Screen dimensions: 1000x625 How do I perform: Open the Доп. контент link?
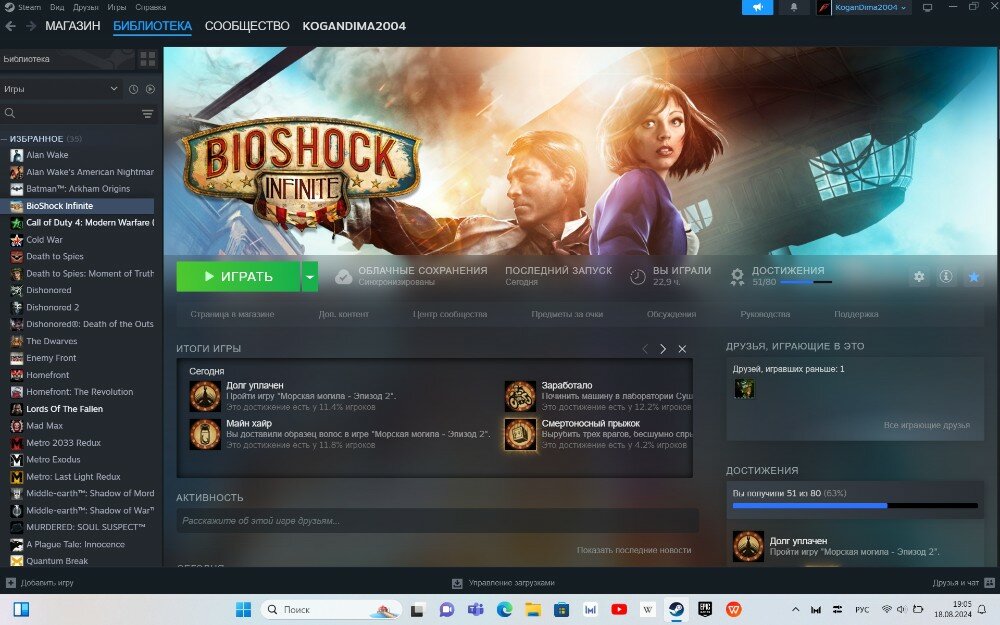pyautogui.click(x=344, y=314)
